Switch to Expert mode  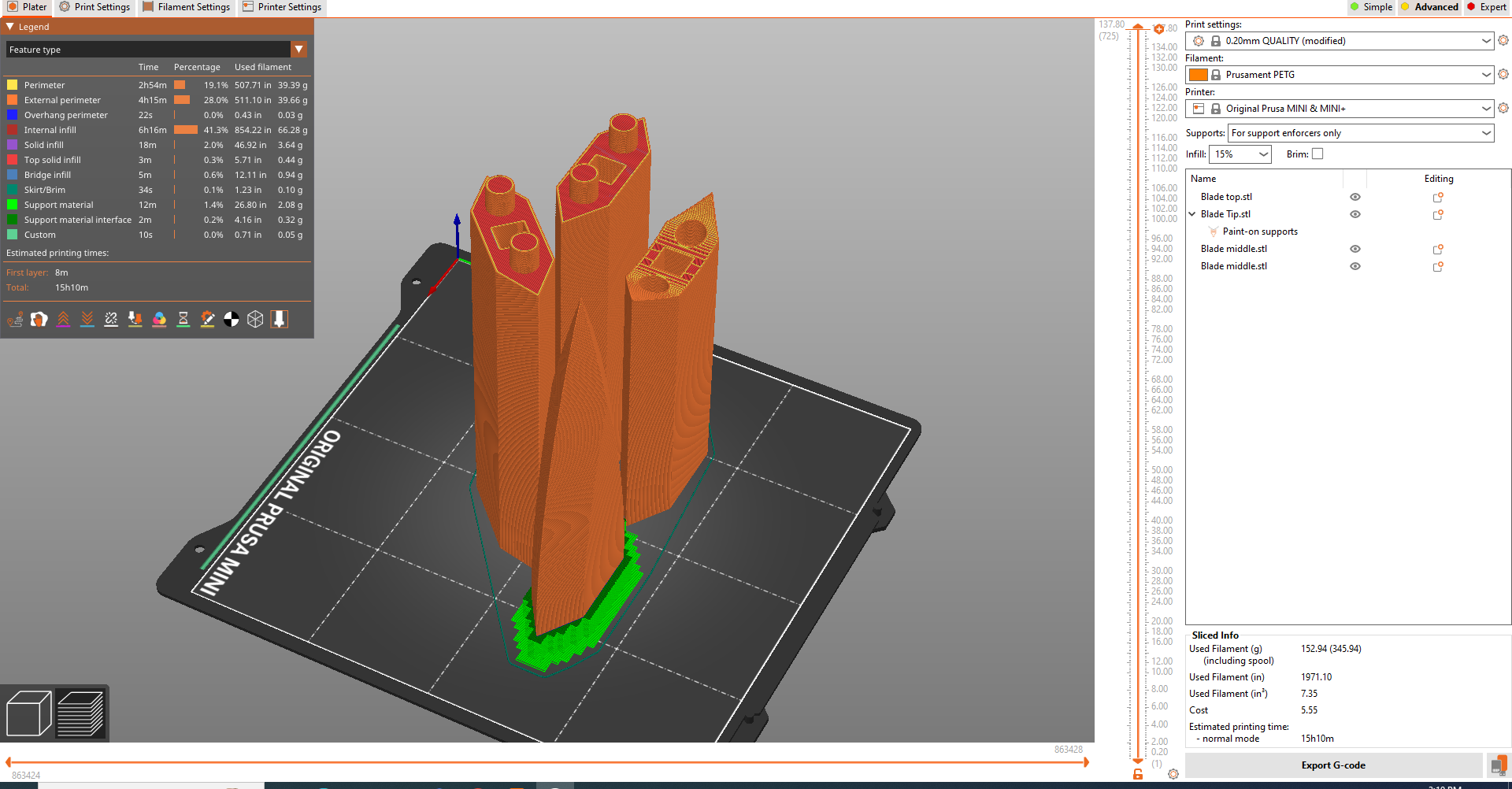coord(1486,7)
